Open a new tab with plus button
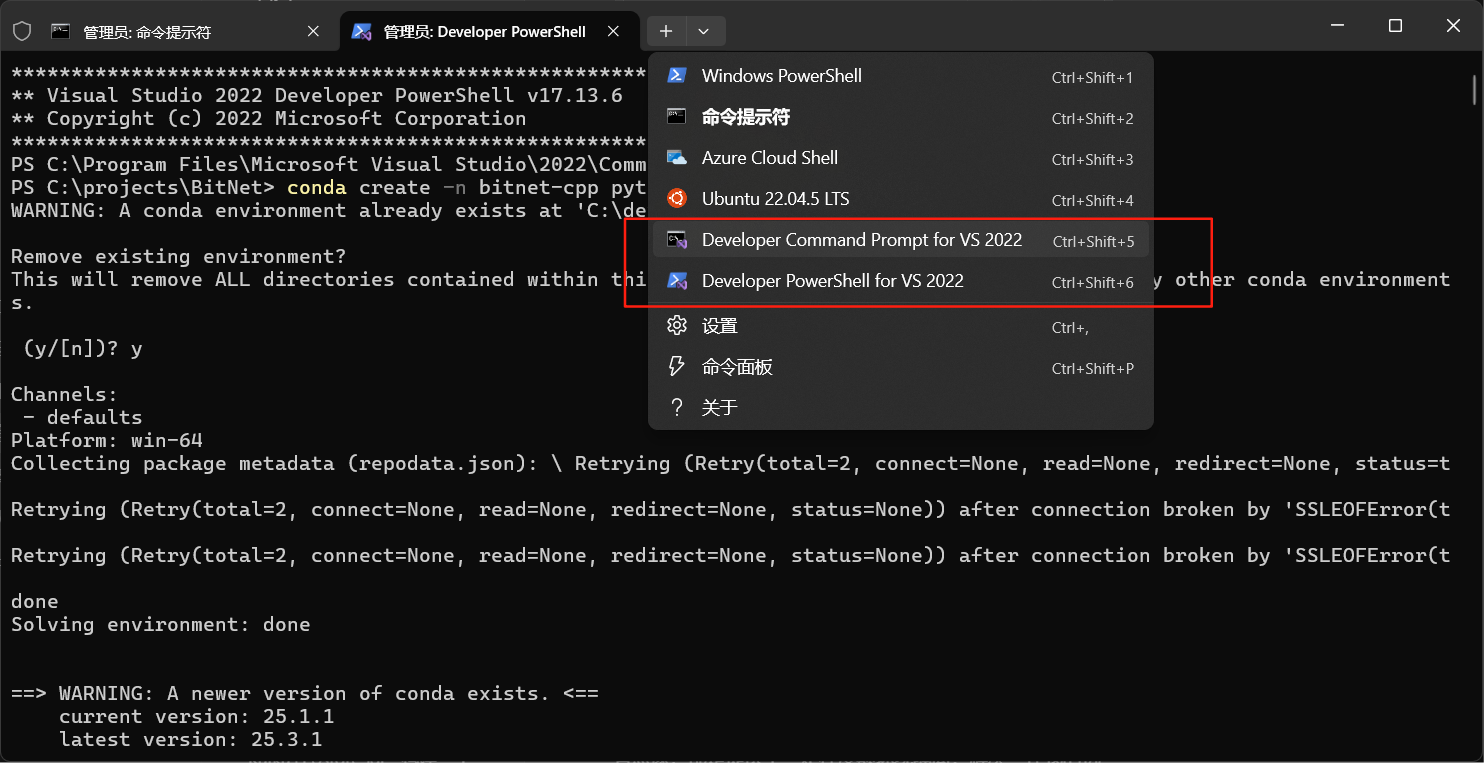The width and height of the screenshot is (1484, 763). point(666,31)
